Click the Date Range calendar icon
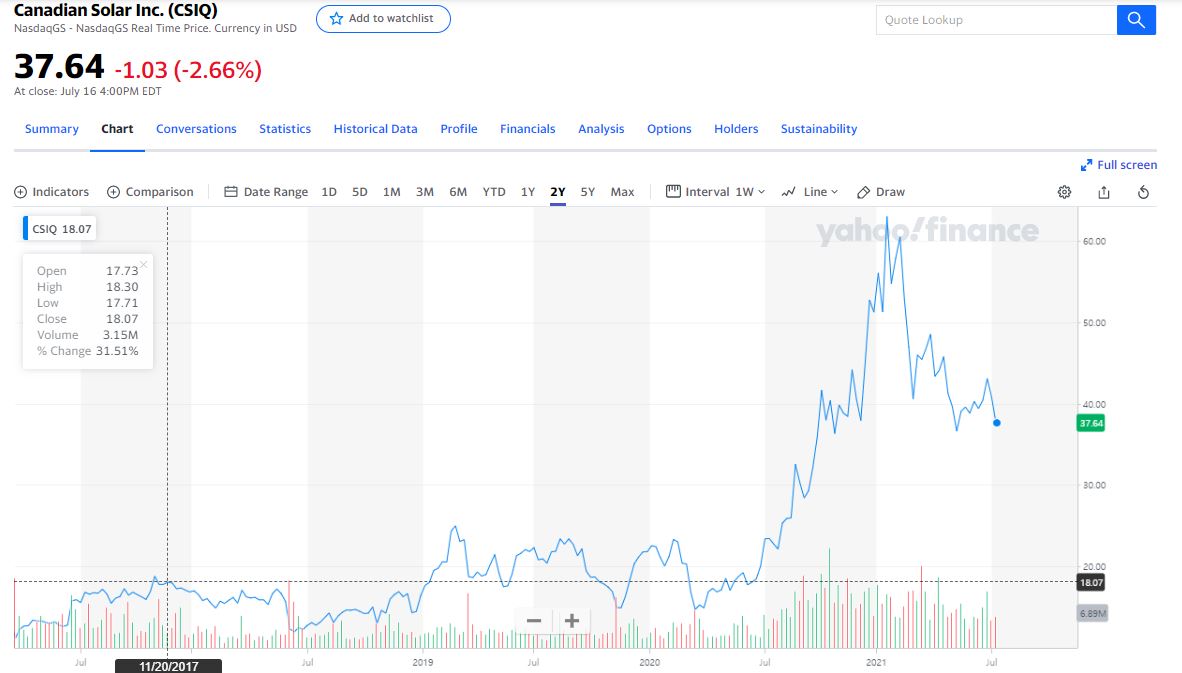The height and width of the screenshot is (673, 1182). tap(231, 192)
